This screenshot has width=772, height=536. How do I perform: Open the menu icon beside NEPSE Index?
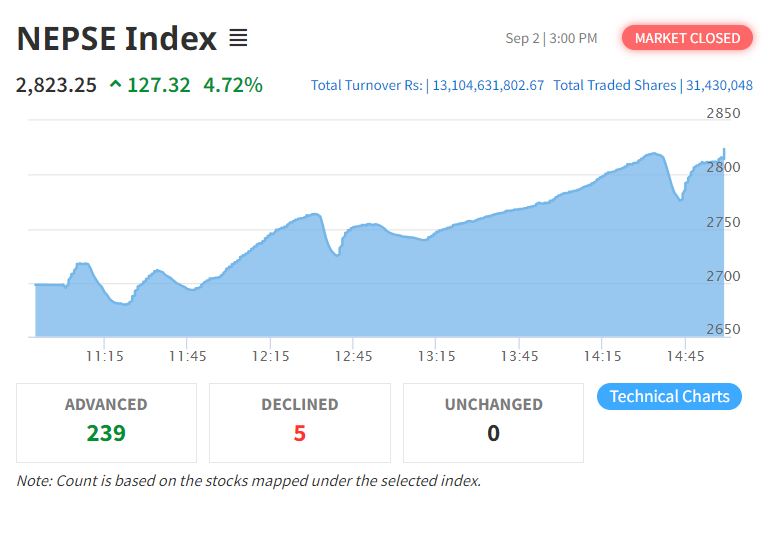coord(238,39)
